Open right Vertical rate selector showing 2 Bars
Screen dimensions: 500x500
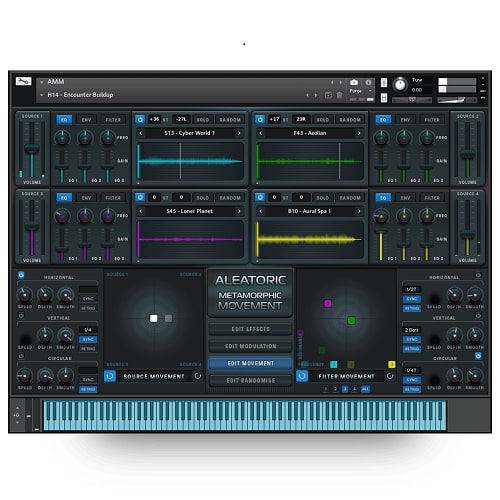pyautogui.click(x=412, y=330)
